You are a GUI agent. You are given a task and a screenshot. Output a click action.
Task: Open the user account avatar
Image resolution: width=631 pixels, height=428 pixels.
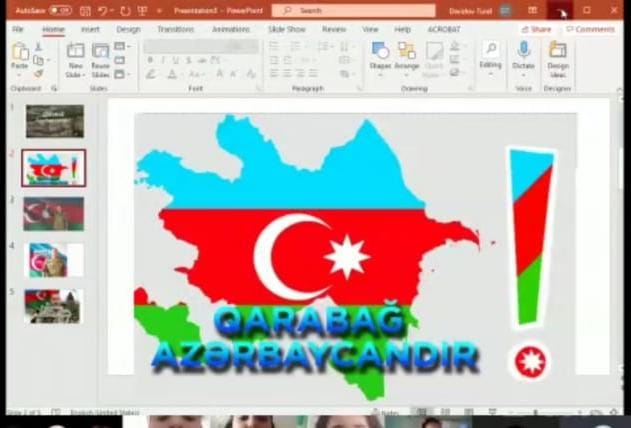pos(505,11)
